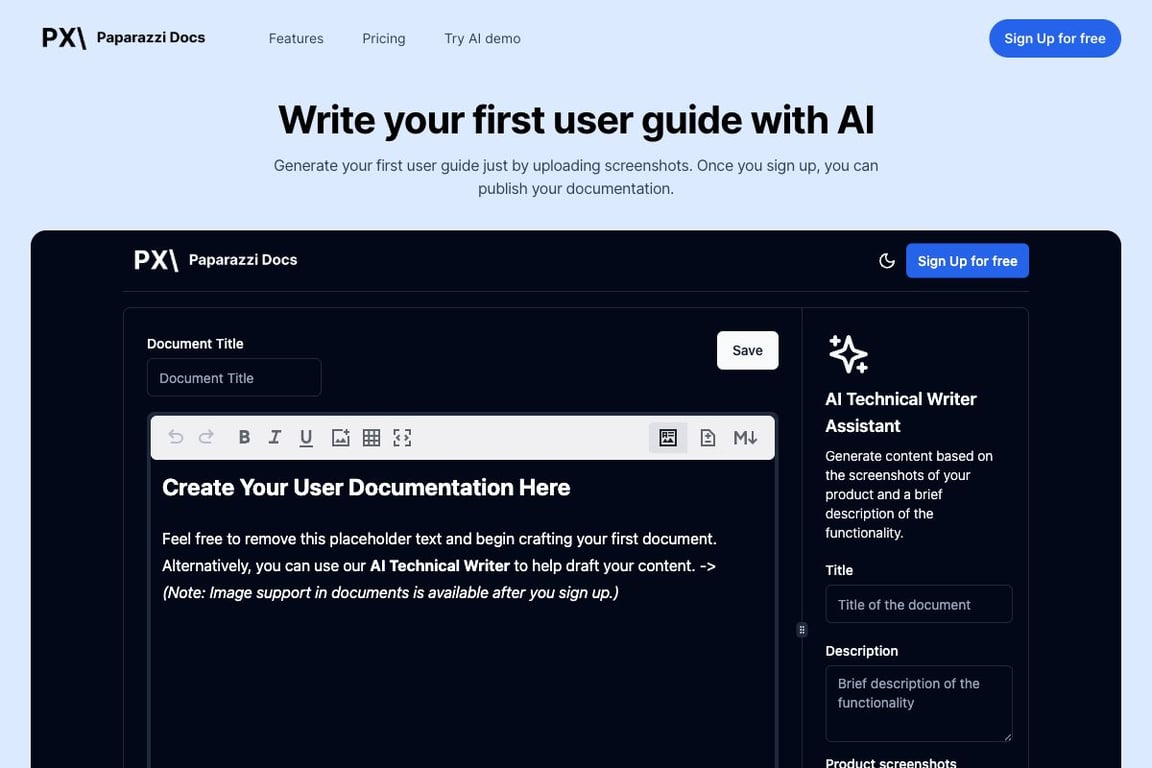
Task: Click the AI sparkle stars icon
Action: [x=849, y=354]
